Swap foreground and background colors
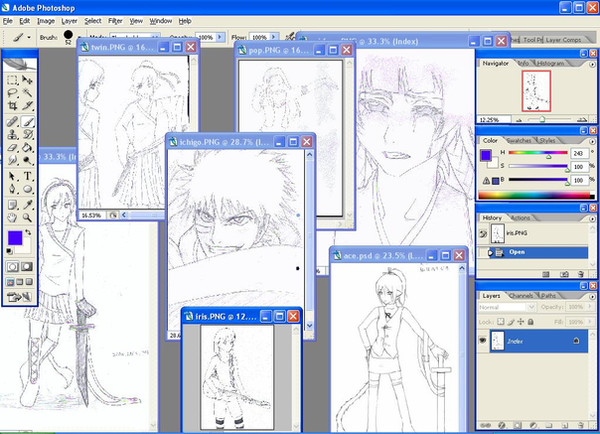 (28, 232)
